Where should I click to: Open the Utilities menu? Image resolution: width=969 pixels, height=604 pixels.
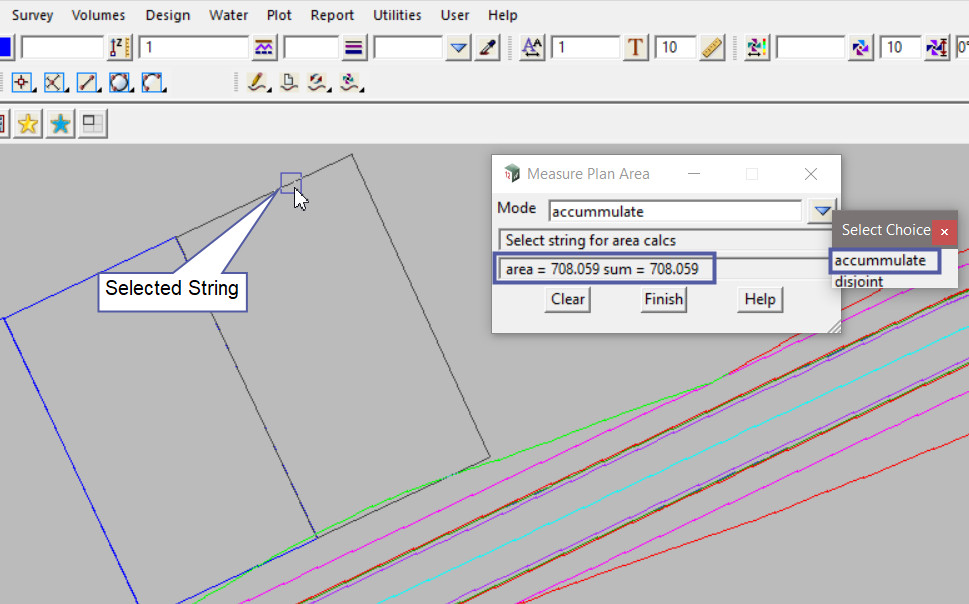tap(397, 15)
